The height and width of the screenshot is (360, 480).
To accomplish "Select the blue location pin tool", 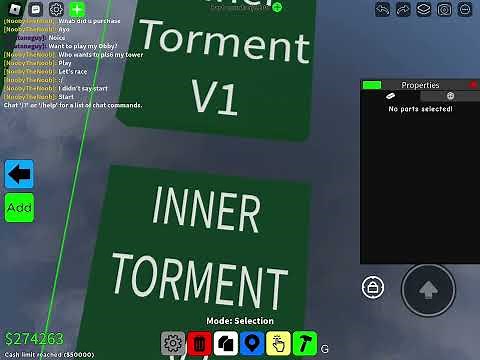I will 252,343.
